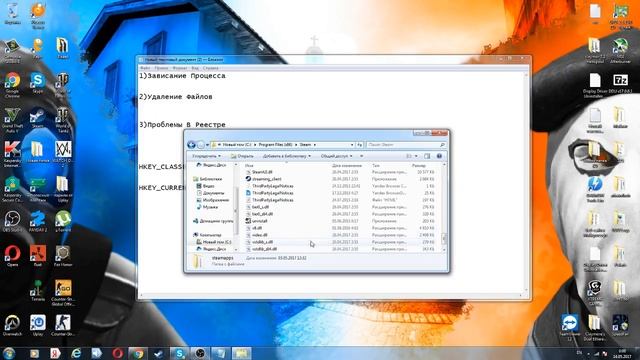Open Opera from taskbar

(118, 353)
